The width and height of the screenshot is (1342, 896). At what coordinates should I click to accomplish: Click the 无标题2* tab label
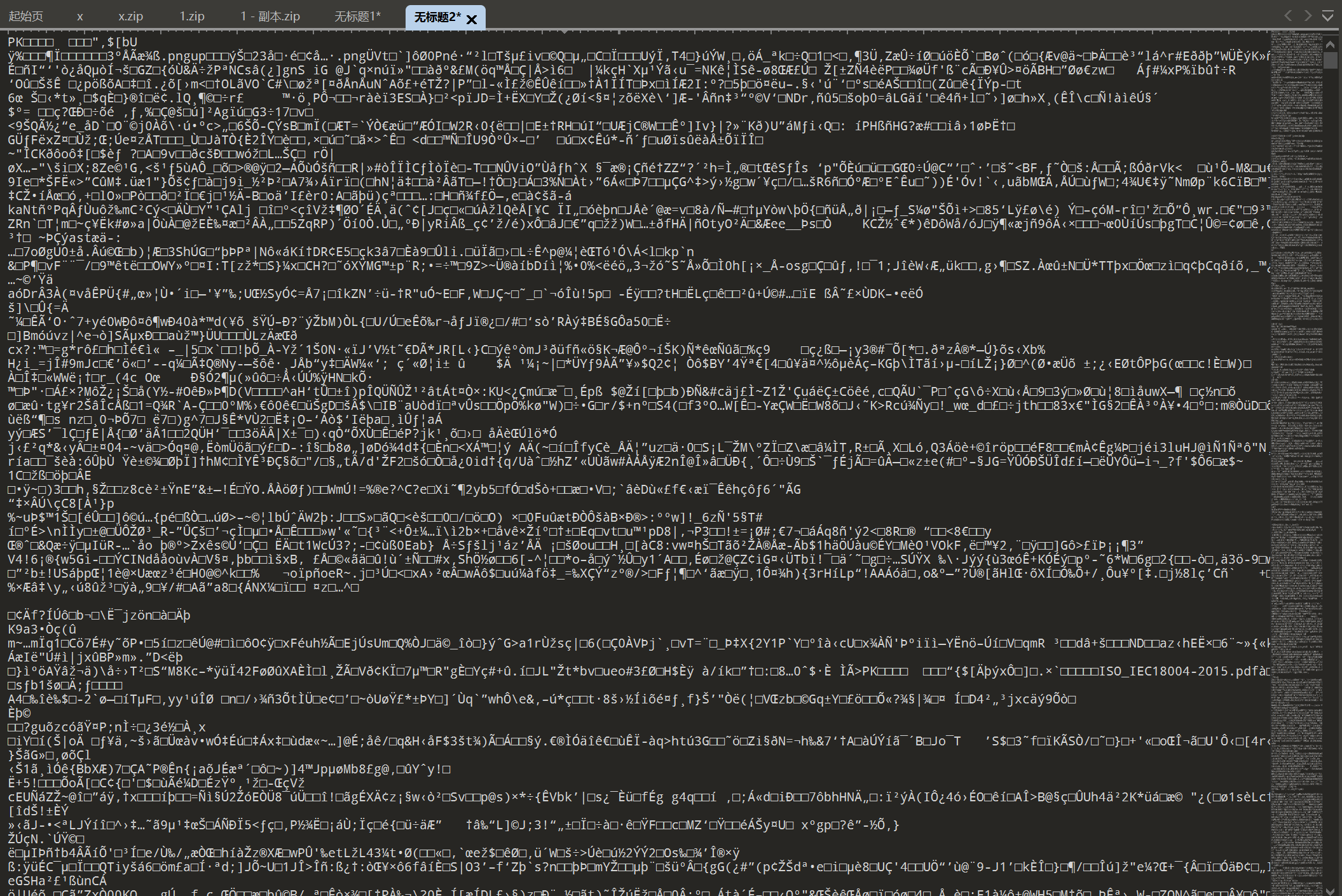[436, 17]
